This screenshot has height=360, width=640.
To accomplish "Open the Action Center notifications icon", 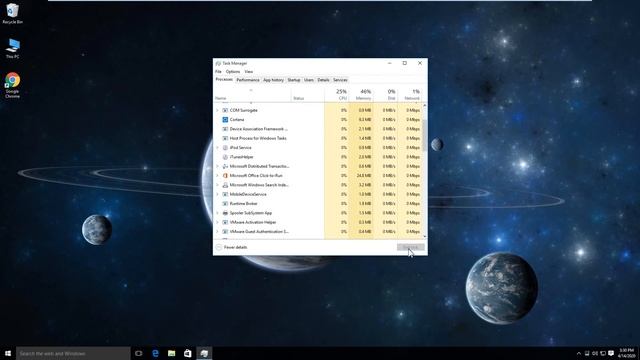I will click(611, 353).
